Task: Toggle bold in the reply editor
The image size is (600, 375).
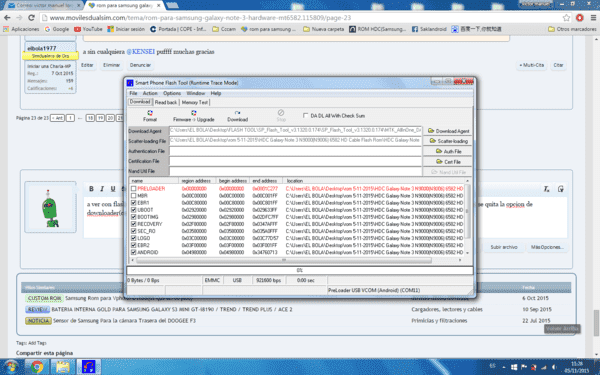Action: 91,189
